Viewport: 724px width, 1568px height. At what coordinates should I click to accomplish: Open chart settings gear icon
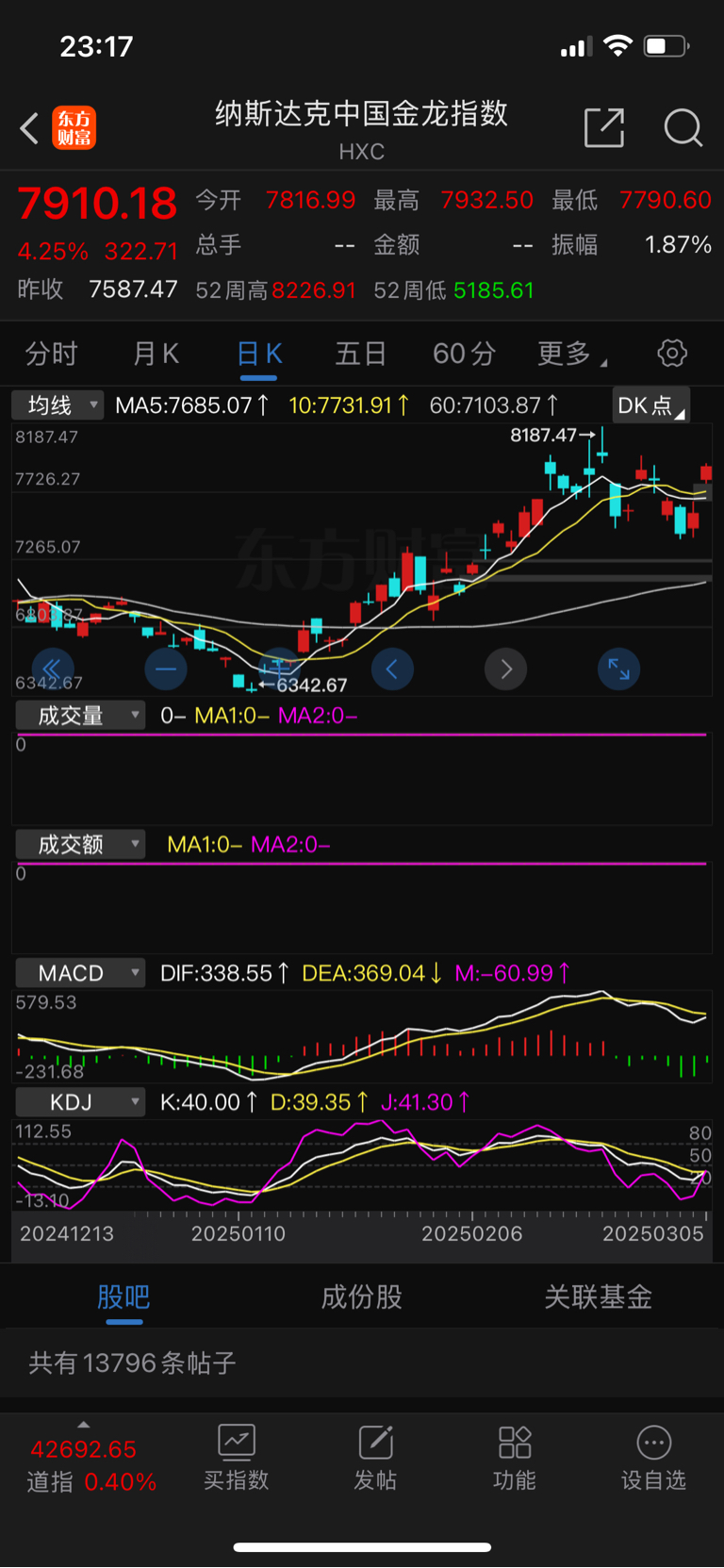pyautogui.click(x=672, y=354)
